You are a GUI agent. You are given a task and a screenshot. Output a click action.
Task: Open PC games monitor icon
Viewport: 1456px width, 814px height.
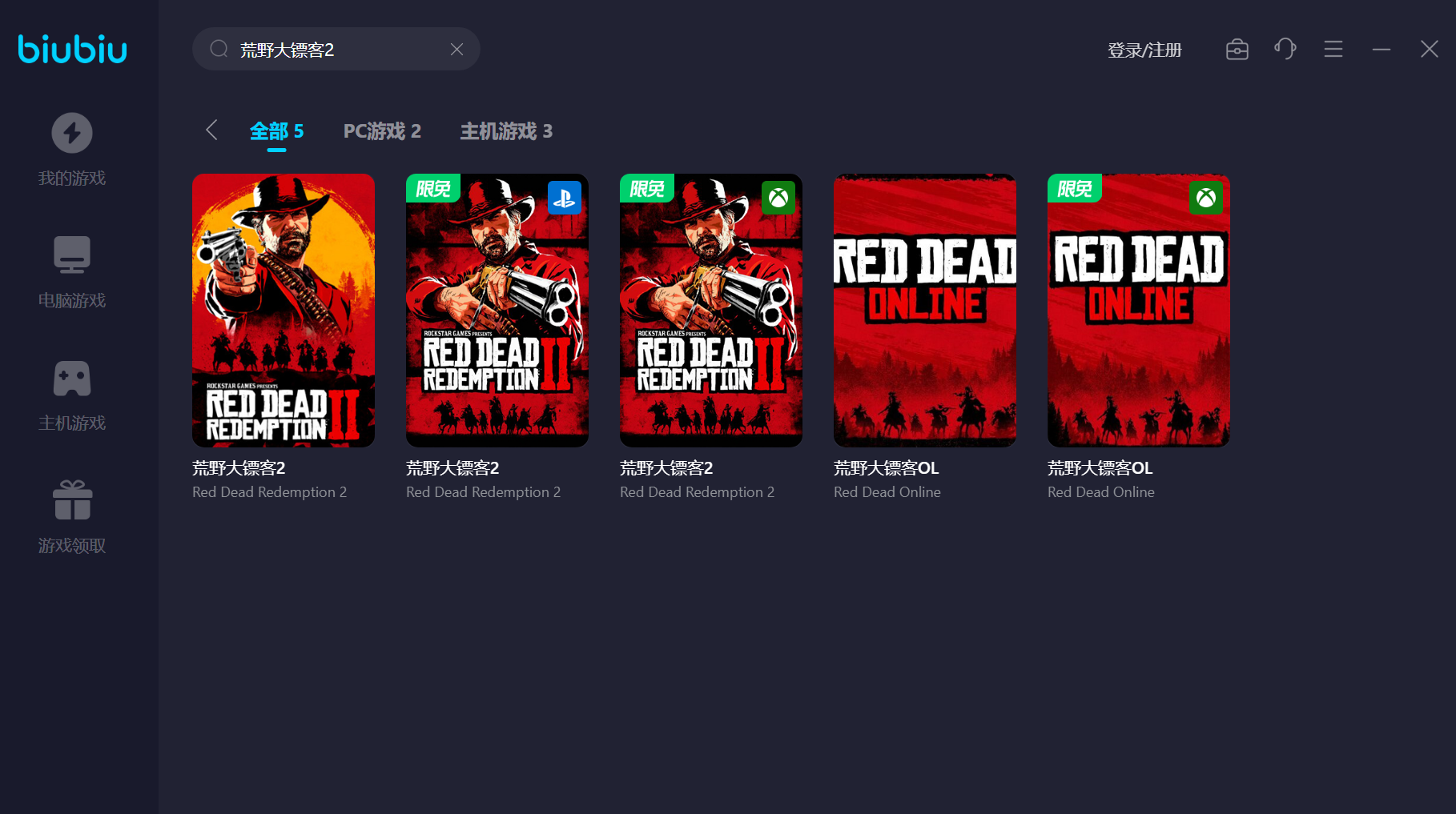pyautogui.click(x=72, y=255)
